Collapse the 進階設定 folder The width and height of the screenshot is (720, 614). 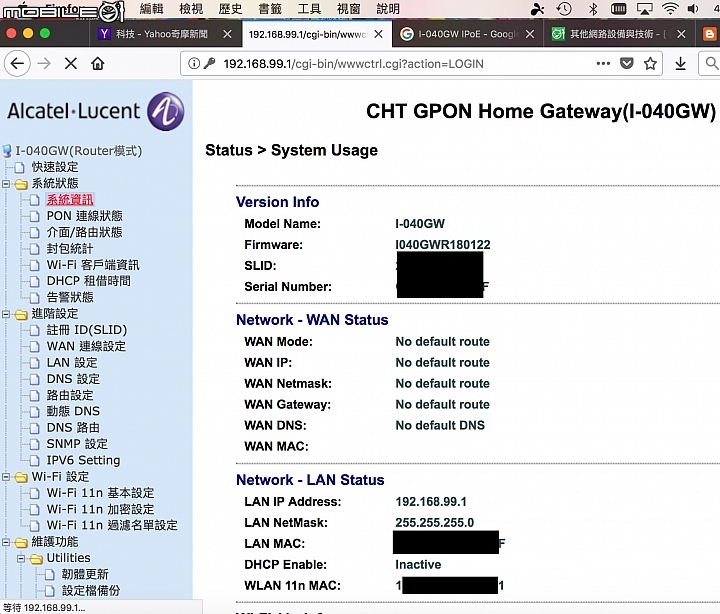click(6, 315)
